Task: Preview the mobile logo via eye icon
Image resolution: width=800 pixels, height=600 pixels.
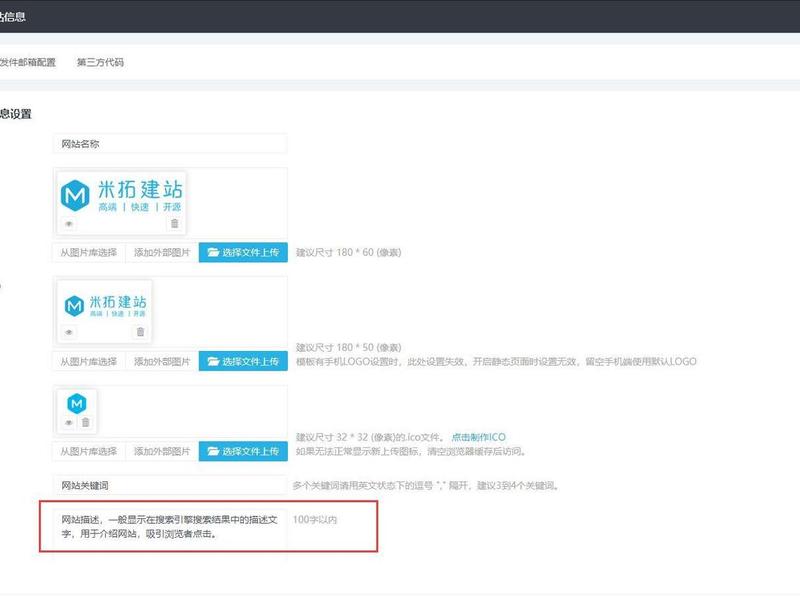Action: coord(69,332)
